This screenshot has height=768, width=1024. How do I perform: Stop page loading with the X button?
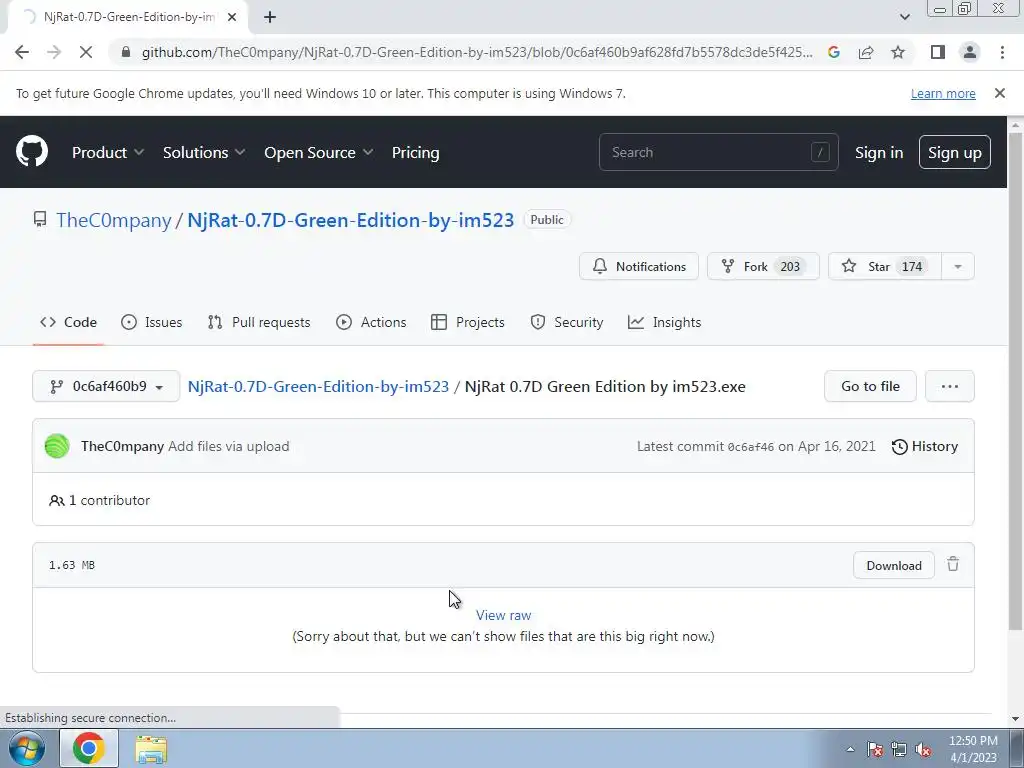(x=86, y=52)
